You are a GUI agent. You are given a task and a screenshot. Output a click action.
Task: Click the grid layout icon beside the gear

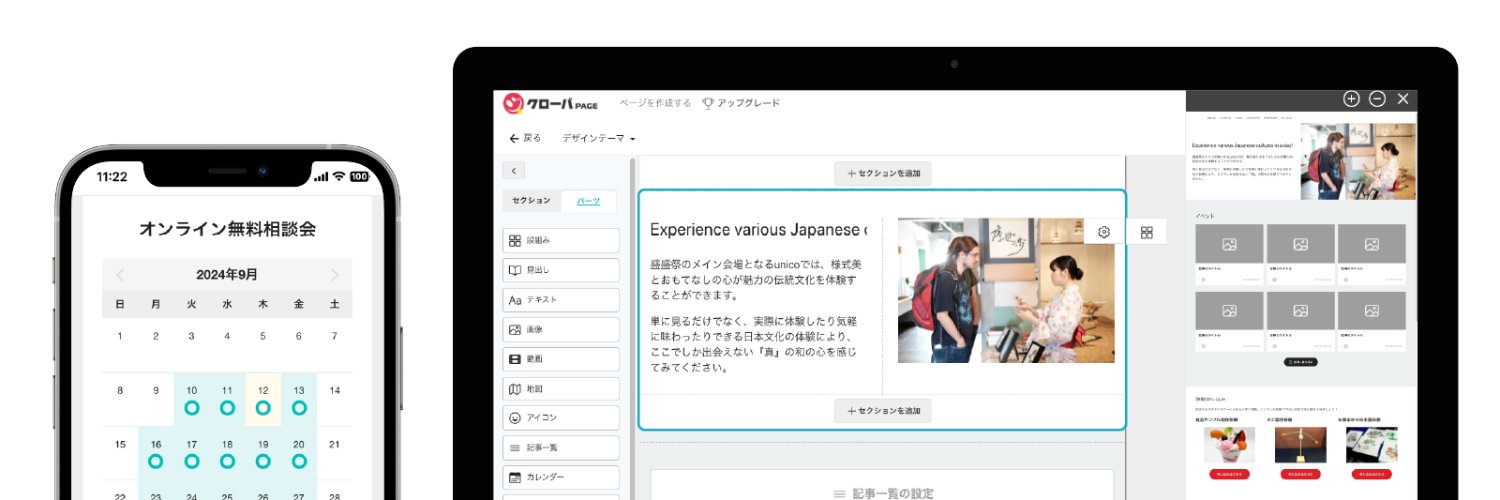point(1147,232)
